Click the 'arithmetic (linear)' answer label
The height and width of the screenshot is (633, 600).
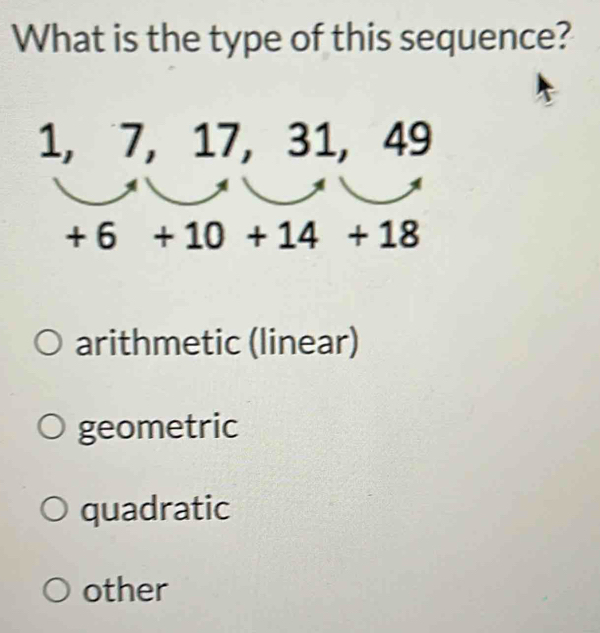click(217, 343)
